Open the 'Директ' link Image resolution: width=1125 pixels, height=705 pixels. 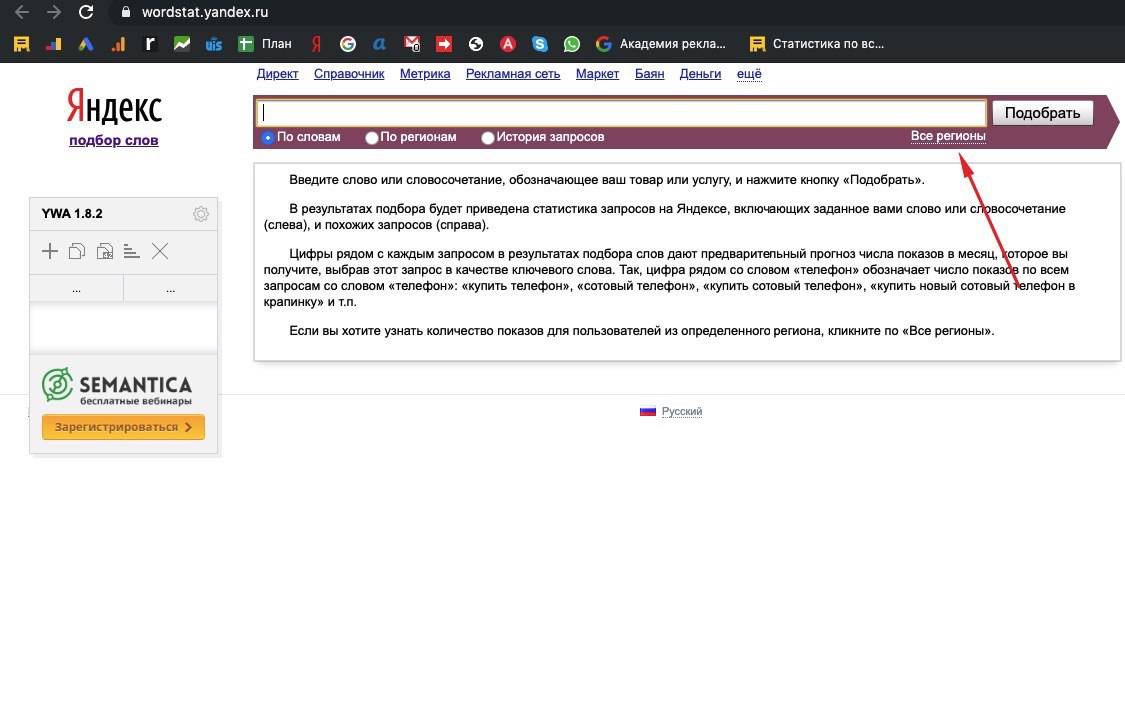tap(278, 74)
